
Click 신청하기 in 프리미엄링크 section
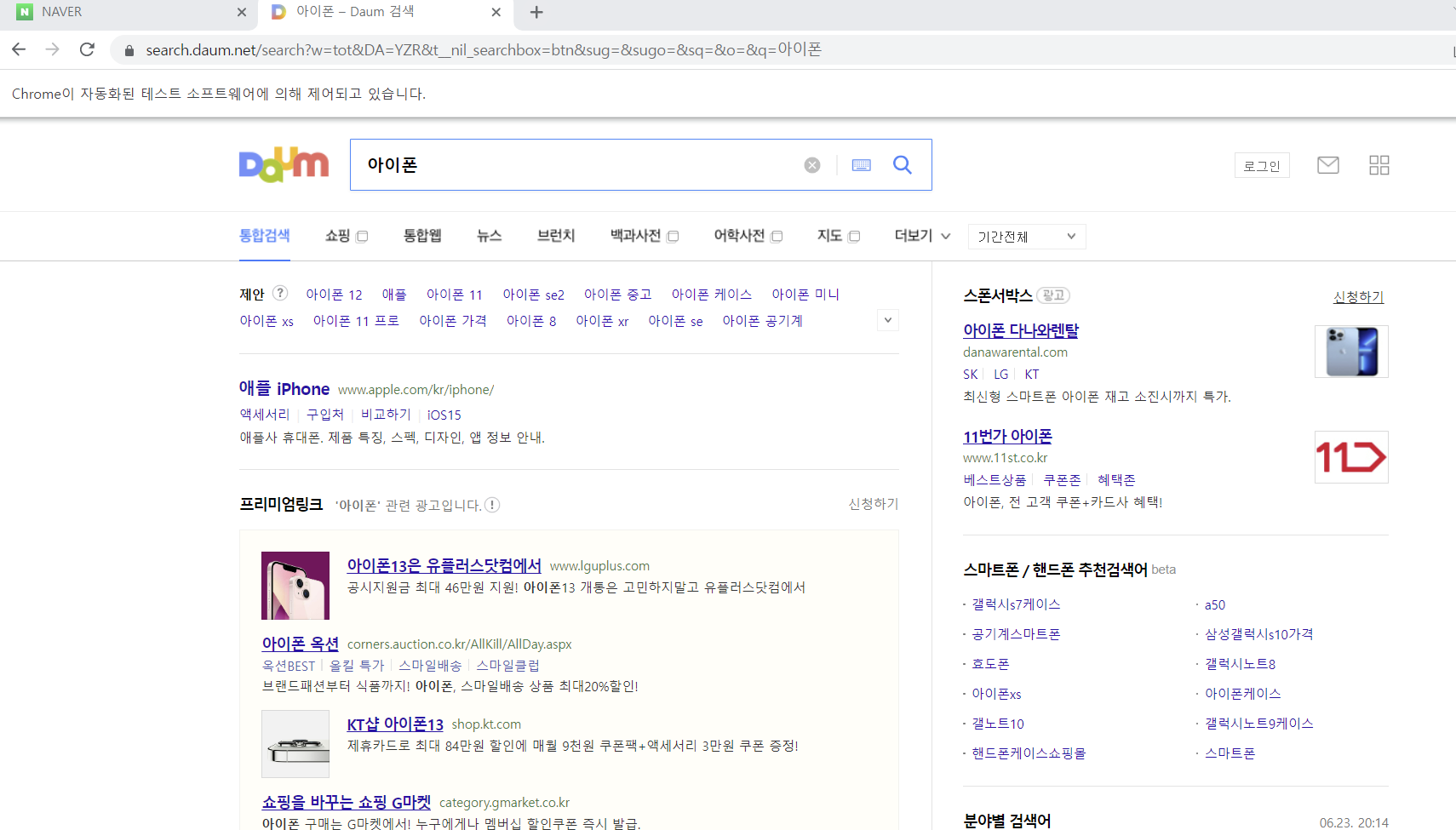tap(874, 504)
